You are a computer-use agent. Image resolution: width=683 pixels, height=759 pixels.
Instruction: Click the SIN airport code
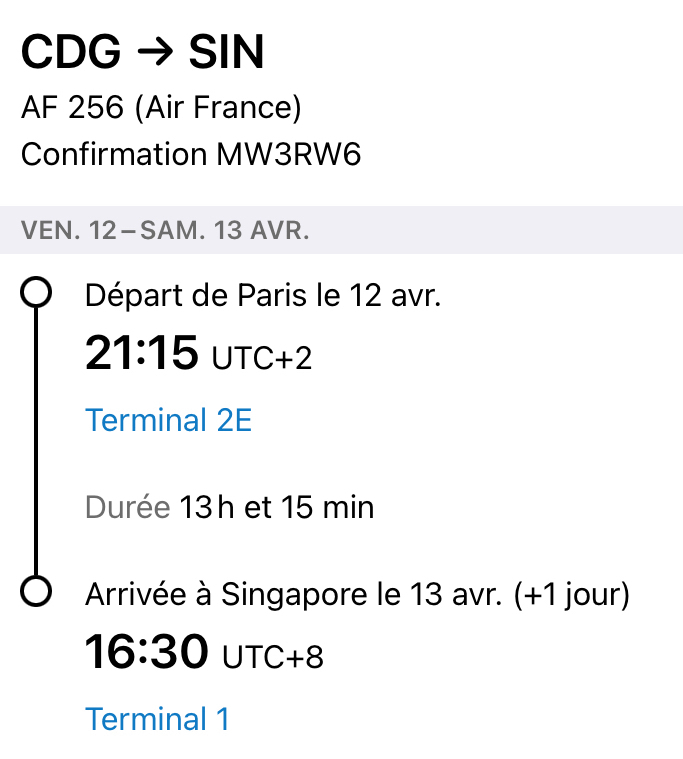pyautogui.click(x=226, y=53)
